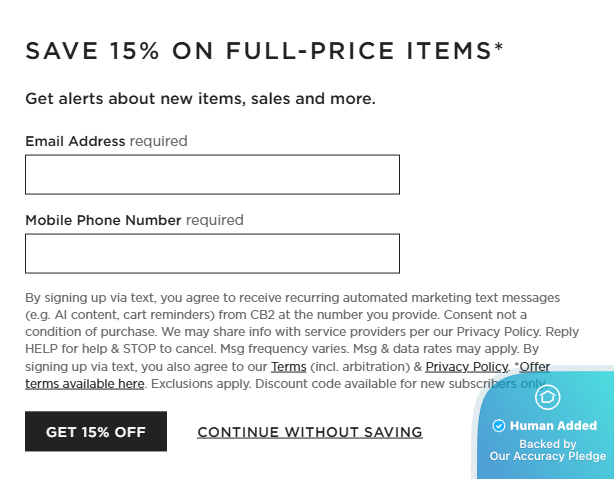614x479 pixels.
Task: Click the Email Address field label
Action: tap(75, 141)
